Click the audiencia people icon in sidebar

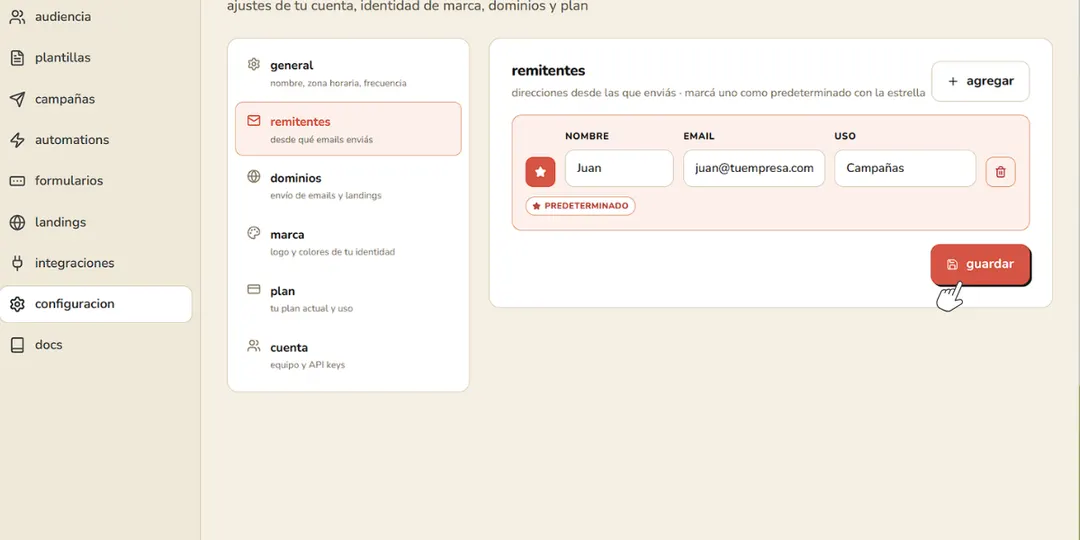[x=17, y=17]
